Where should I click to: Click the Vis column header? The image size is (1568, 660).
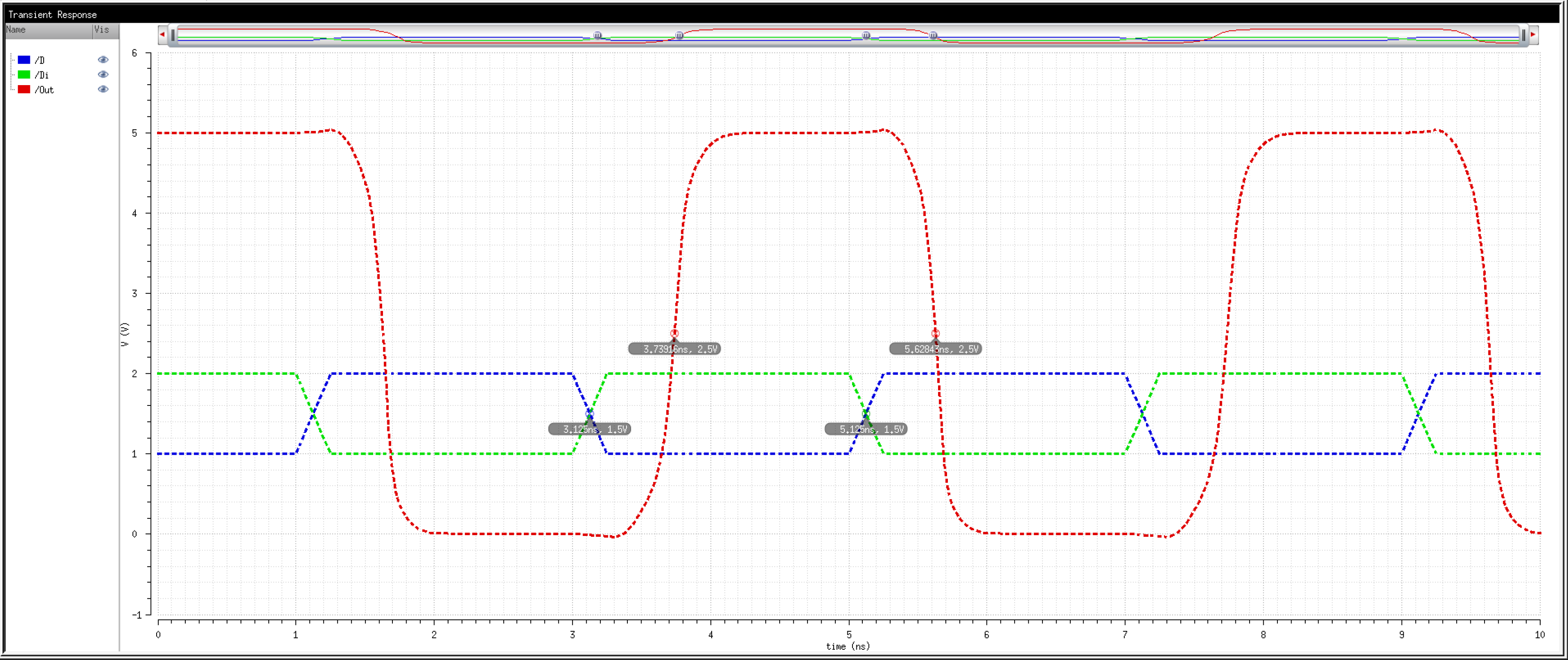(x=102, y=30)
